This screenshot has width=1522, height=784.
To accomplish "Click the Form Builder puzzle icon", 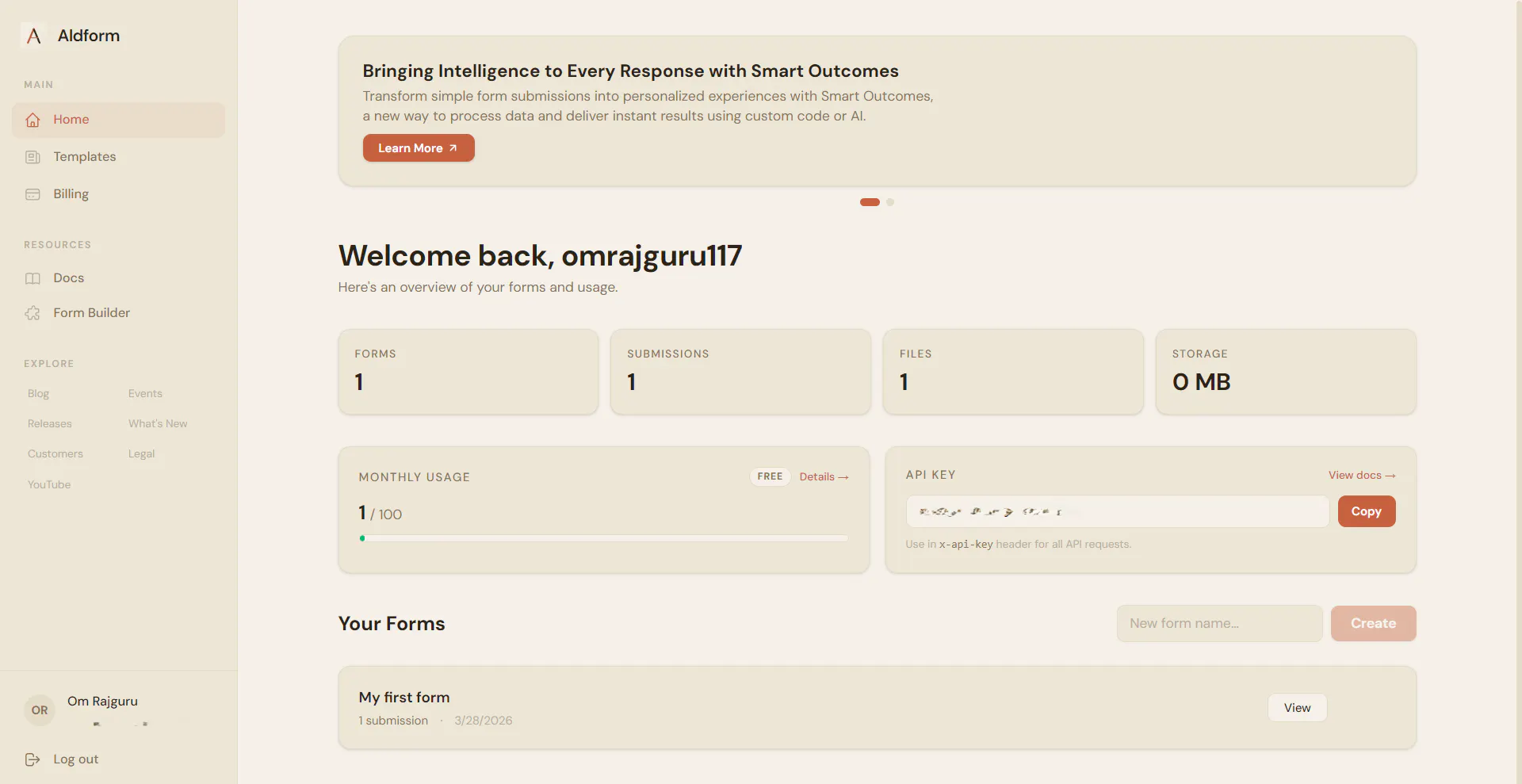I will click(33, 313).
